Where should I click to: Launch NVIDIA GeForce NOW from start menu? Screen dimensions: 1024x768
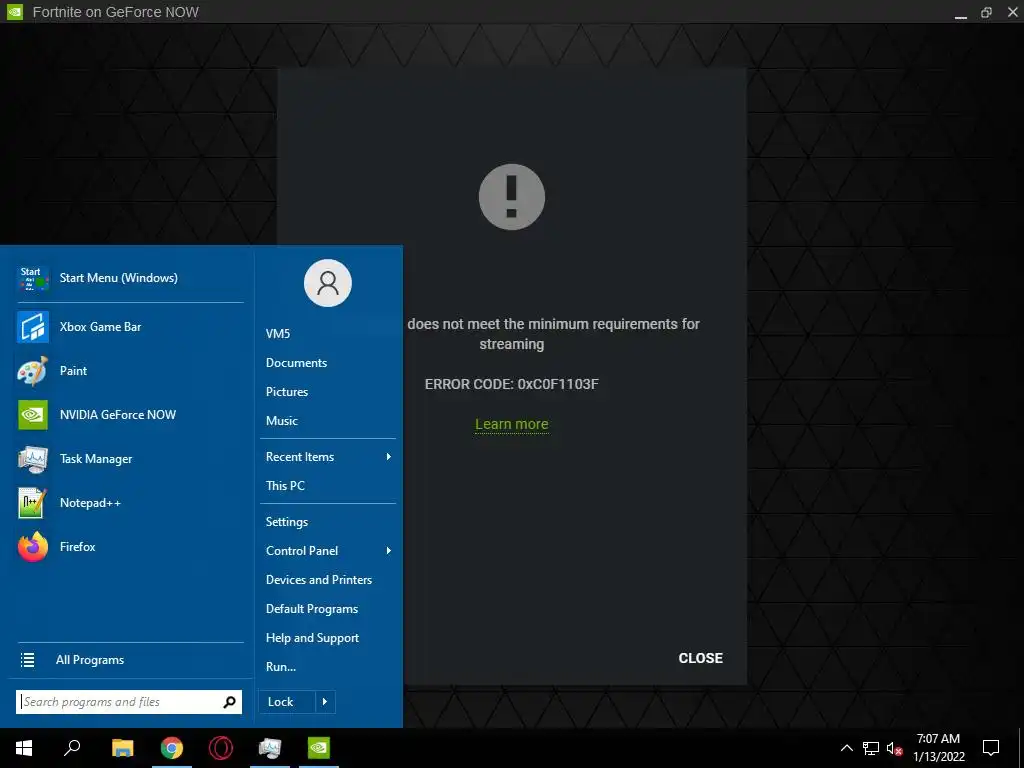click(130, 415)
